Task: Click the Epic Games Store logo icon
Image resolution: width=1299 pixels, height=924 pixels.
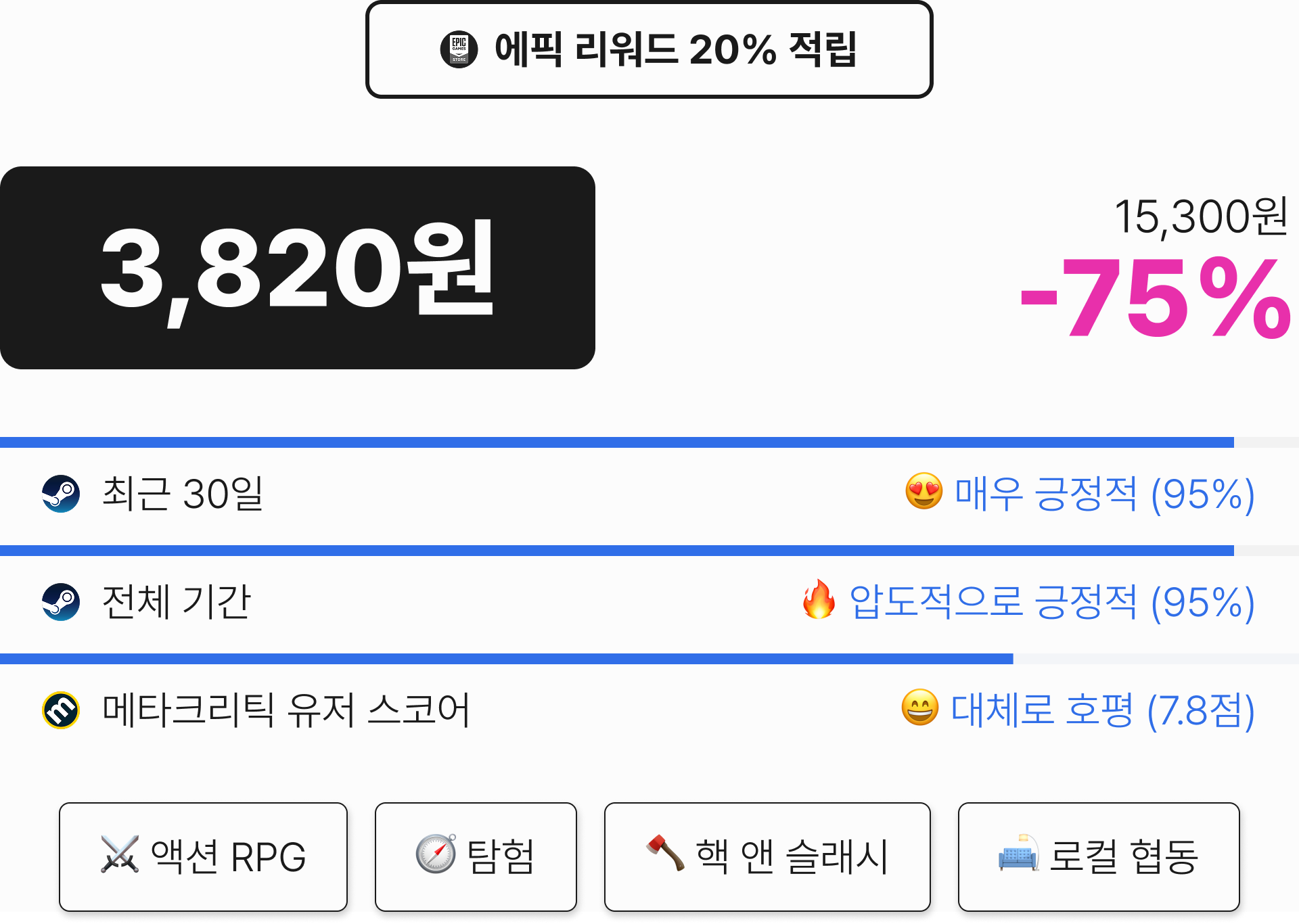Action: (459, 49)
